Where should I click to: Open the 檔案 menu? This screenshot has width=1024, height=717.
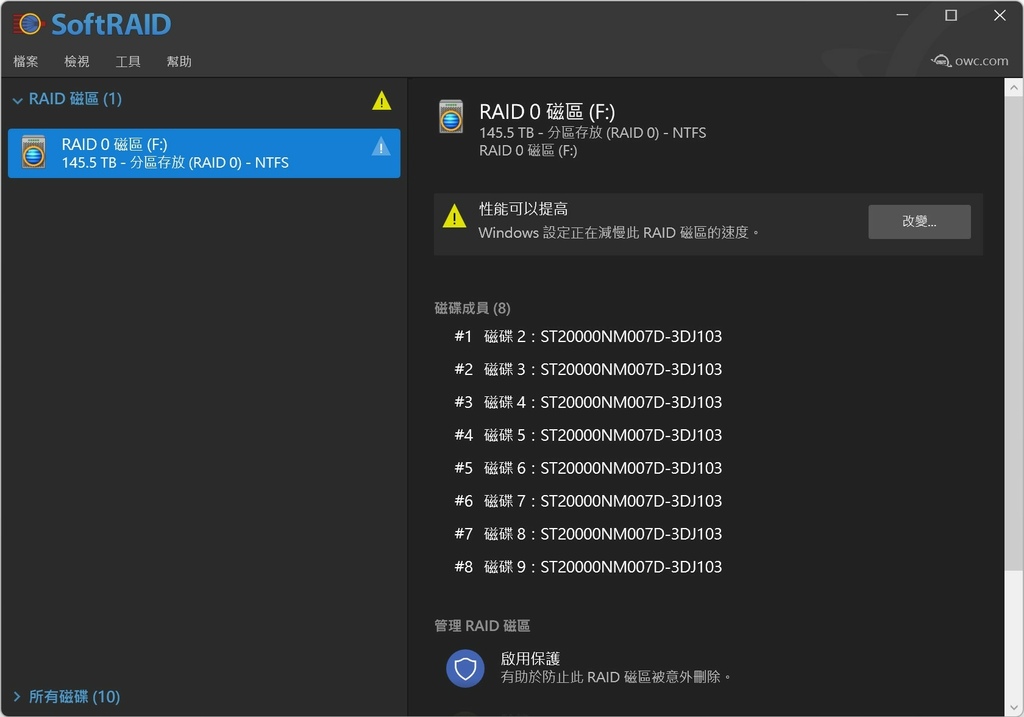click(25, 61)
